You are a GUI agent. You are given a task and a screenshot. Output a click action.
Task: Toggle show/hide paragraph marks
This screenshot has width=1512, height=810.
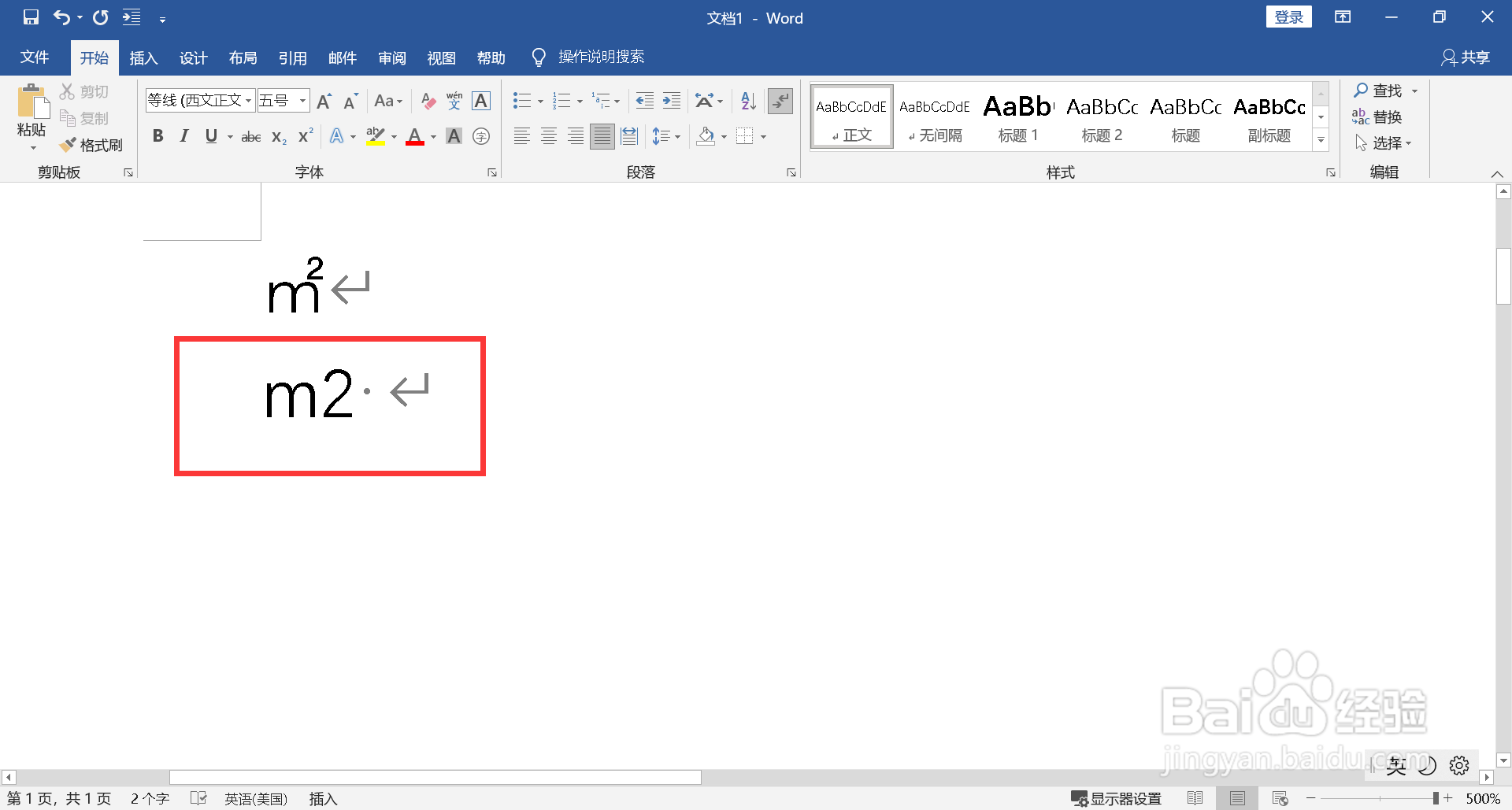coord(780,101)
